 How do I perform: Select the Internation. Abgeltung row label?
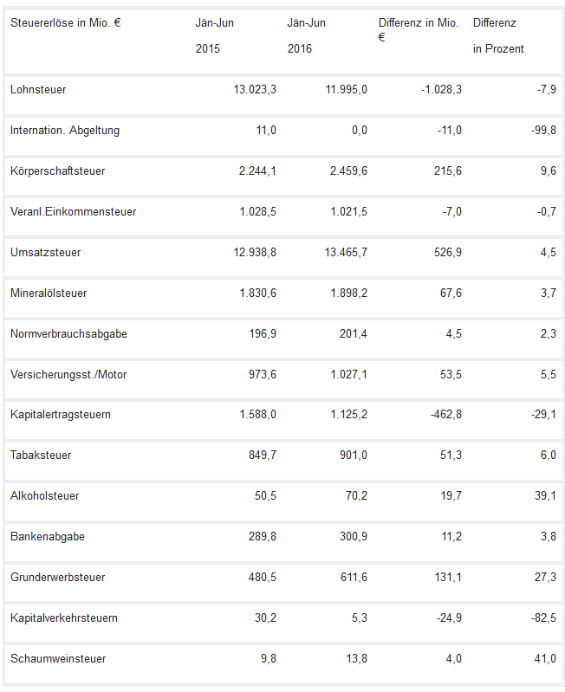[x=65, y=131]
